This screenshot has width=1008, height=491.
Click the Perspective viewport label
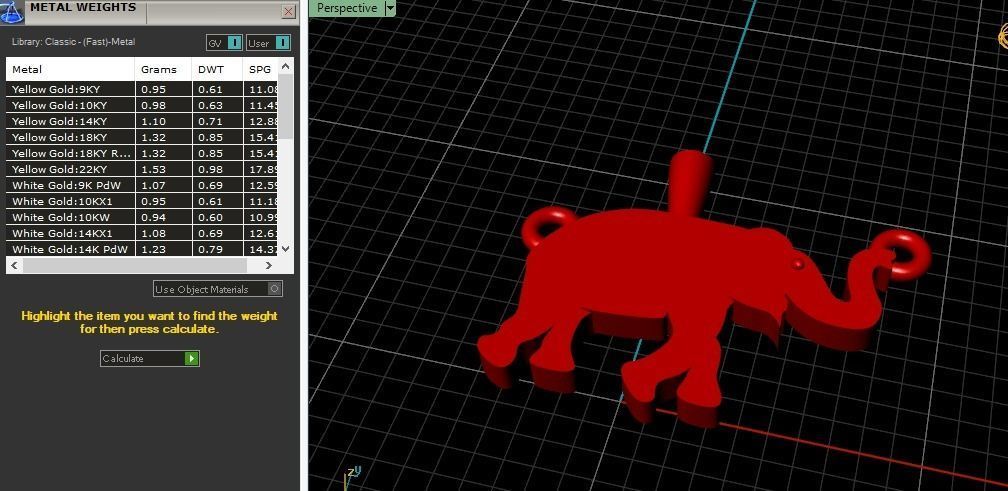[347, 8]
